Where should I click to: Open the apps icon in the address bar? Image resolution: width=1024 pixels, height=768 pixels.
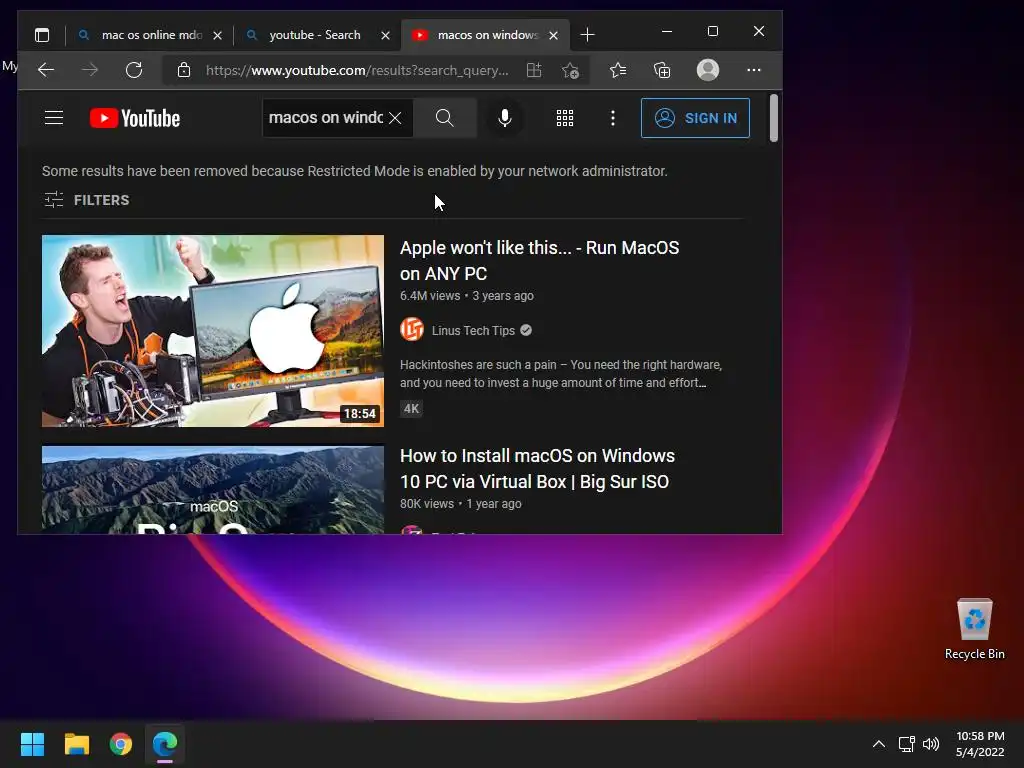534,70
